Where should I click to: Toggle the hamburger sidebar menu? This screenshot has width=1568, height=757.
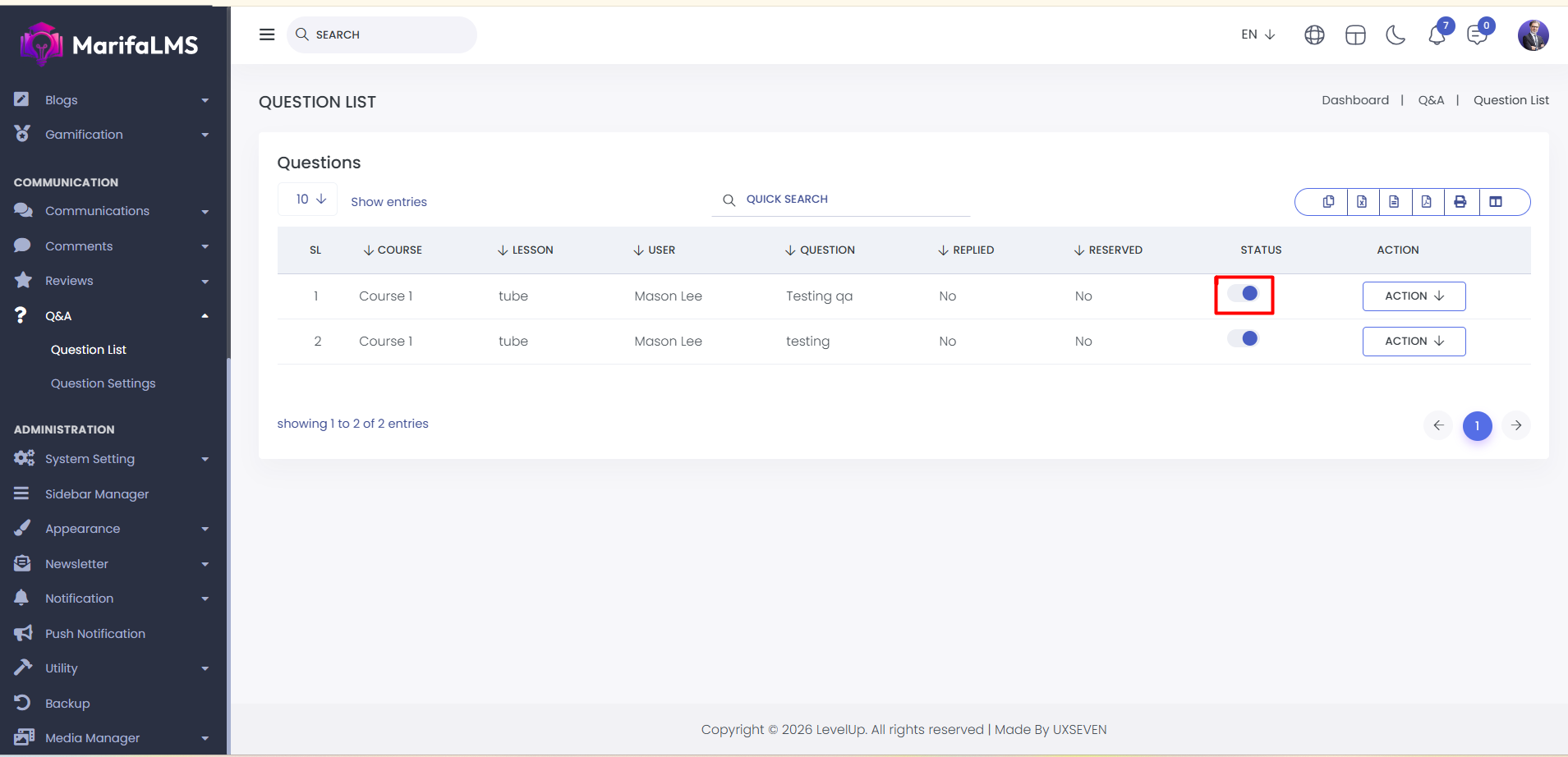click(x=267, y=34)
